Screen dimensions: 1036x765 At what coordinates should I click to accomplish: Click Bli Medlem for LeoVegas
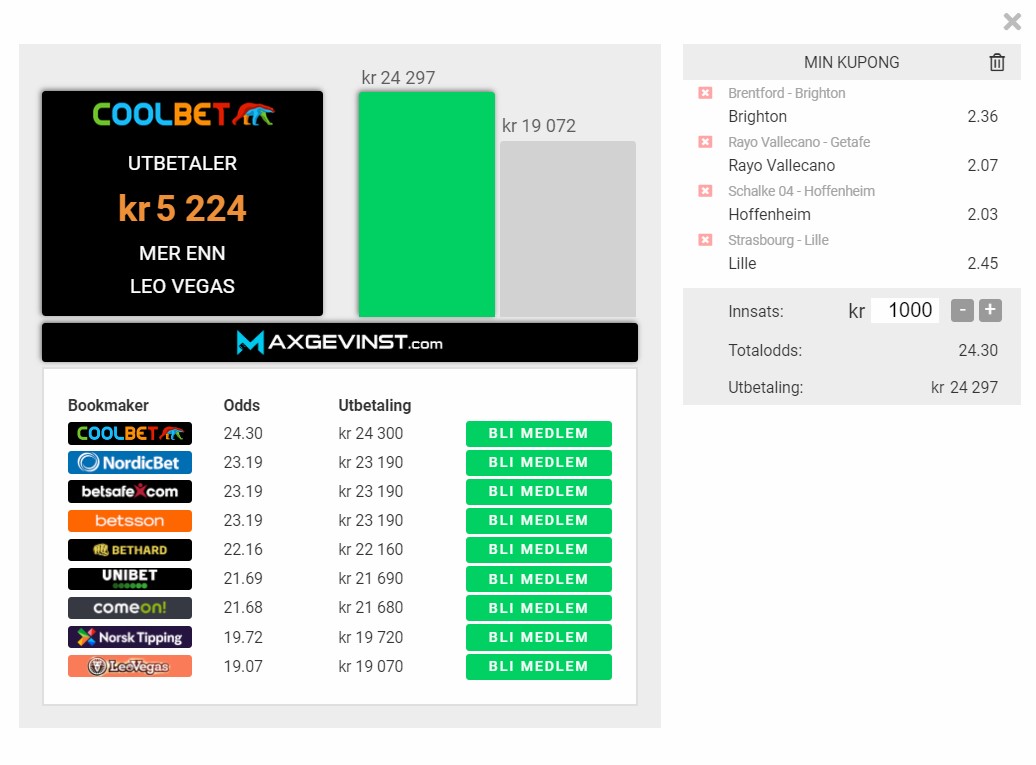pyautogui.click(x=538, y=666)
